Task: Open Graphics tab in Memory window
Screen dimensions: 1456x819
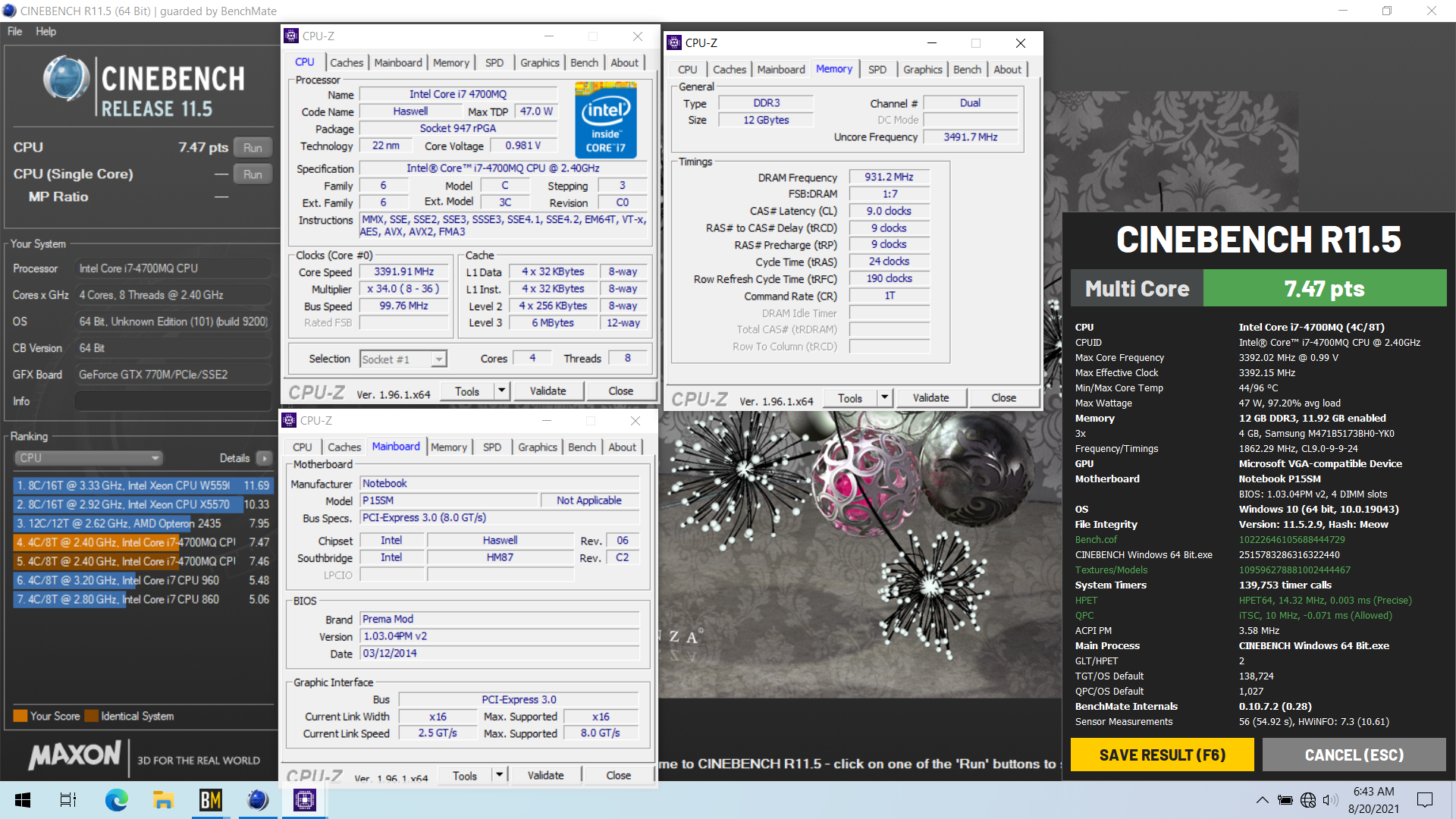Action: tap(923, 70)
